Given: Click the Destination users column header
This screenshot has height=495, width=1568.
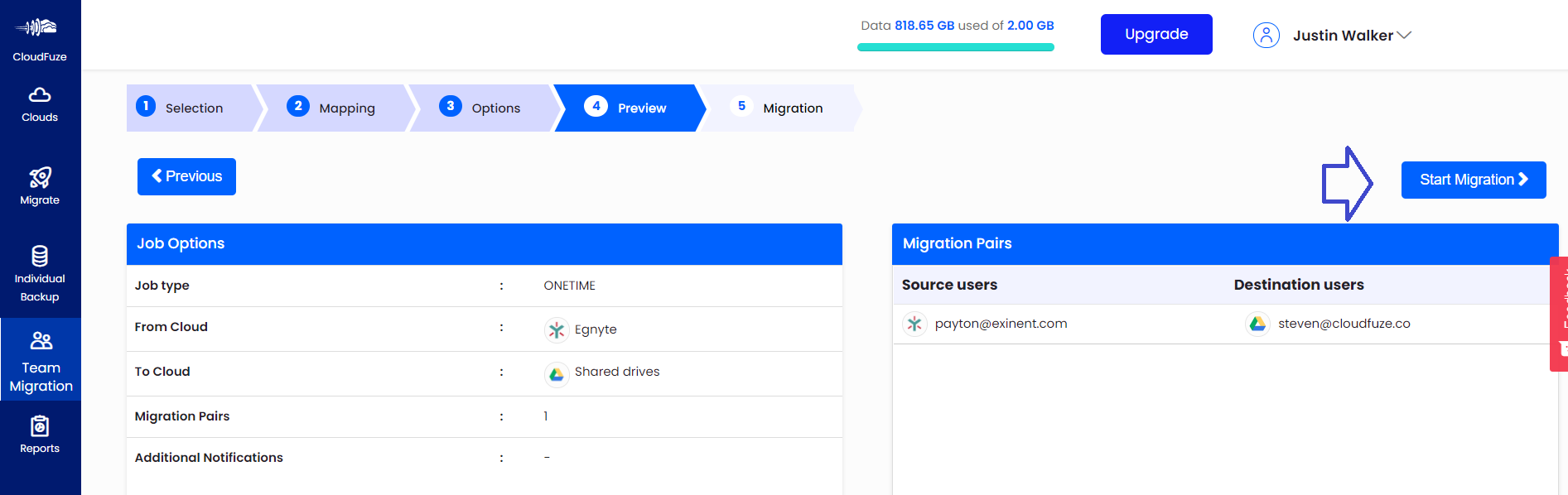Looking at the screenshot, I should pos(1299,285).
